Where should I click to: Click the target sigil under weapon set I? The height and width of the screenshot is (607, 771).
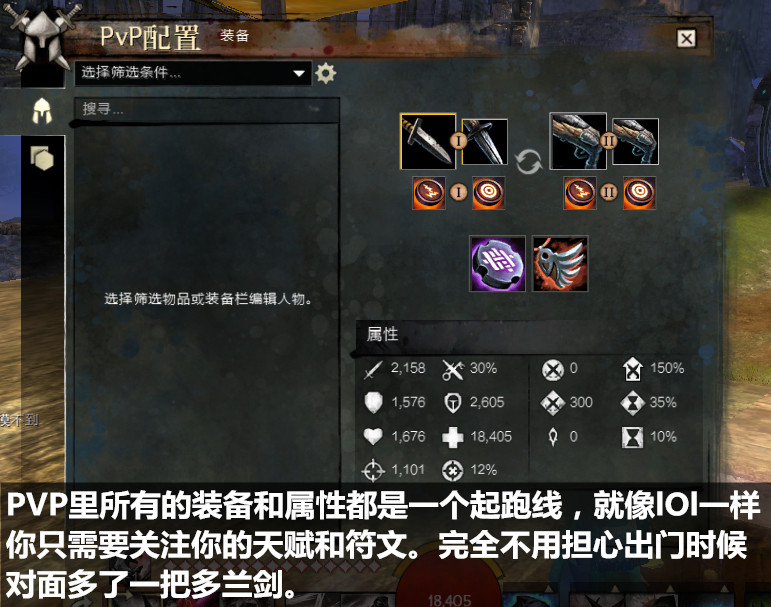(x=488, y=192)
